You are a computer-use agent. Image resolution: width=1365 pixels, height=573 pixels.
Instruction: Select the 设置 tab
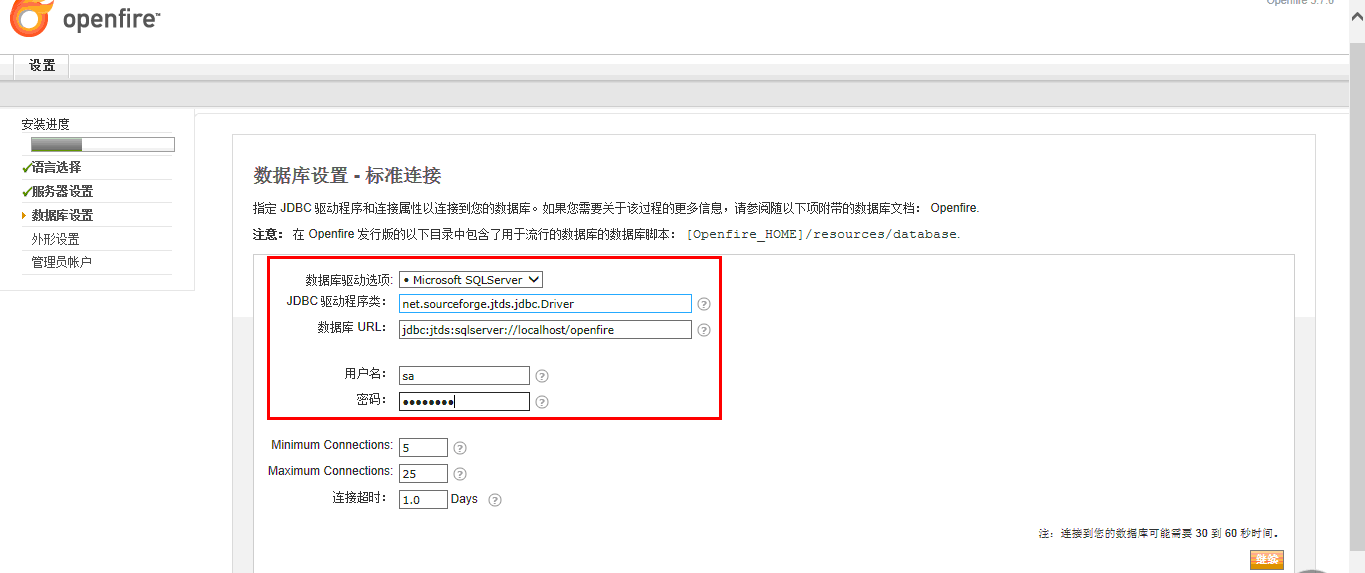42,66
